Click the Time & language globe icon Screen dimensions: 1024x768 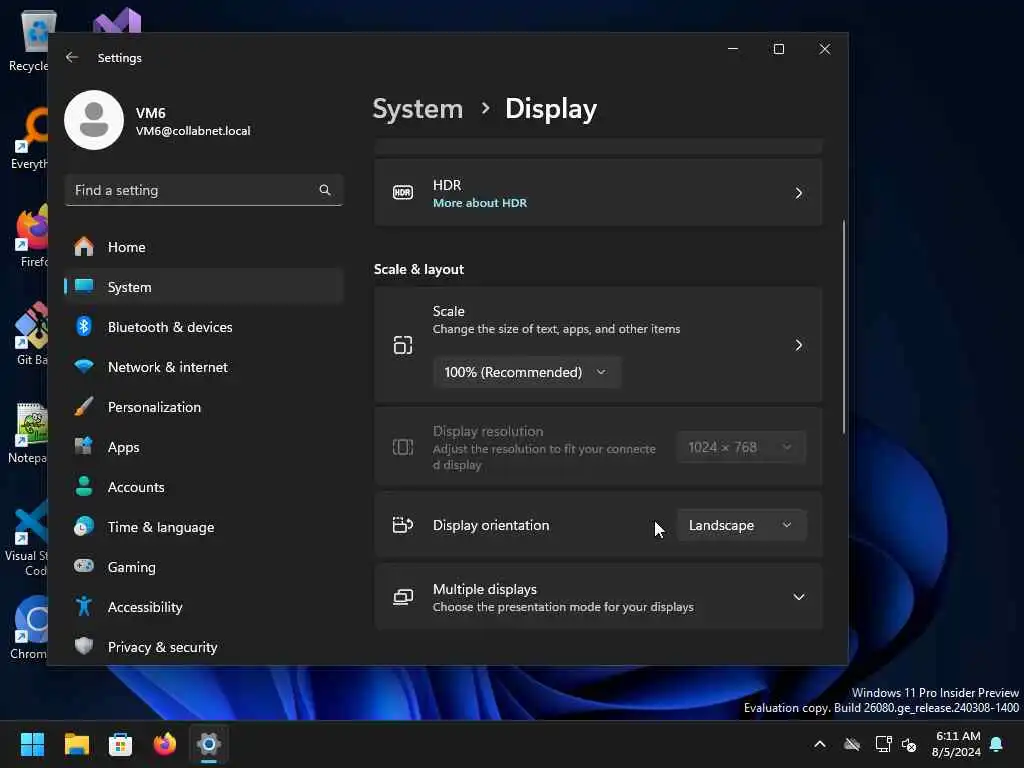(84, 526)
